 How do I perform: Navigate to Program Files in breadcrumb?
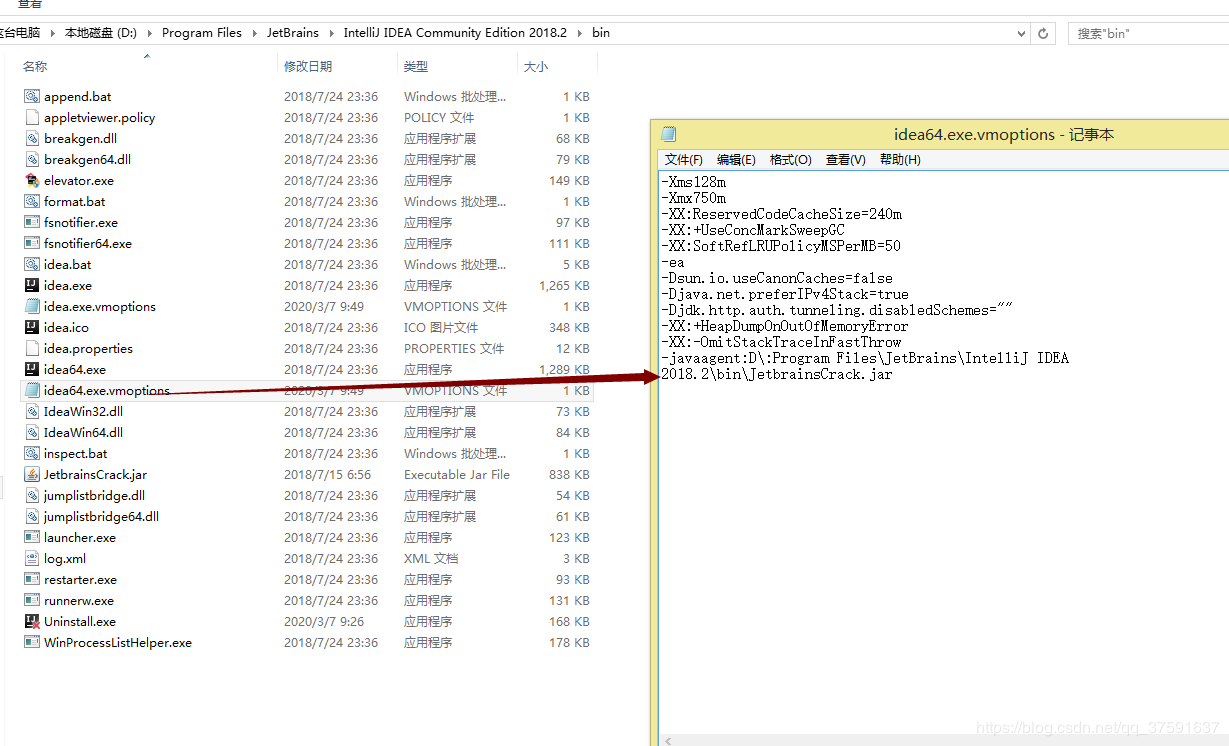[x=202, y=33]
